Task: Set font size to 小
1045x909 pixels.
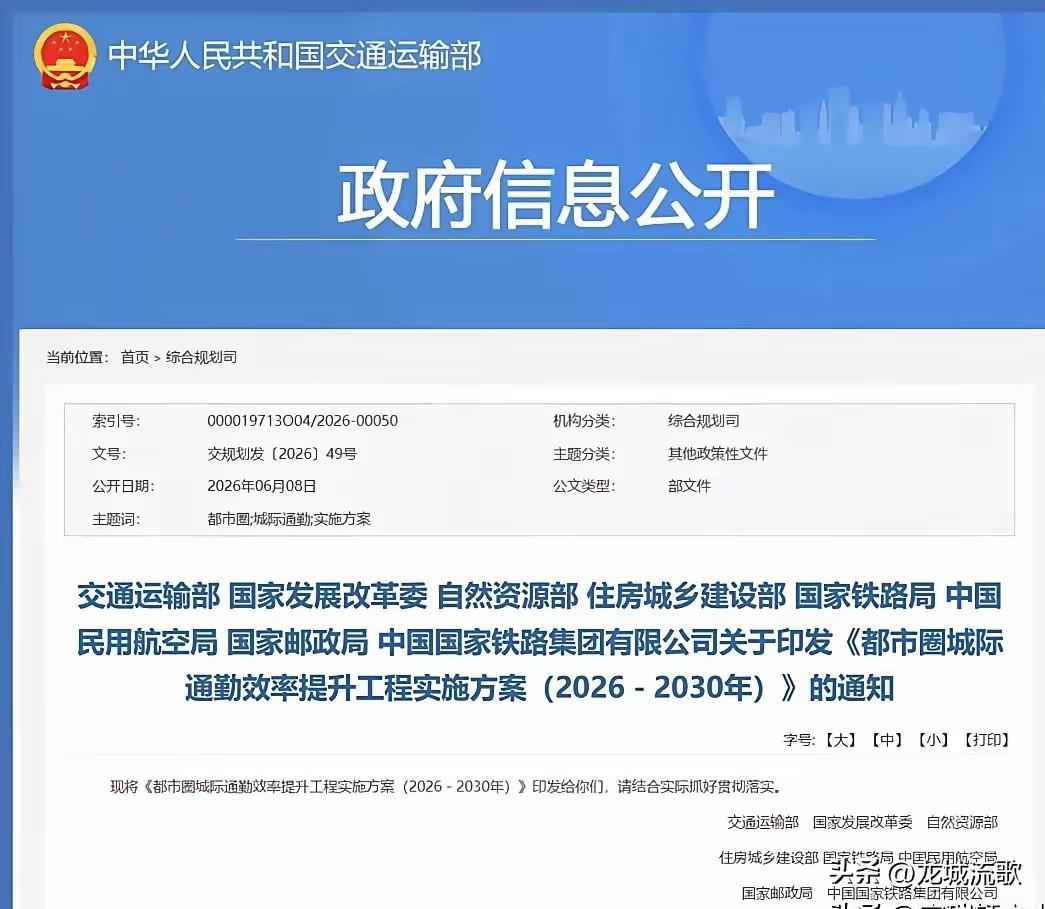Action: [x=933, y=740]
